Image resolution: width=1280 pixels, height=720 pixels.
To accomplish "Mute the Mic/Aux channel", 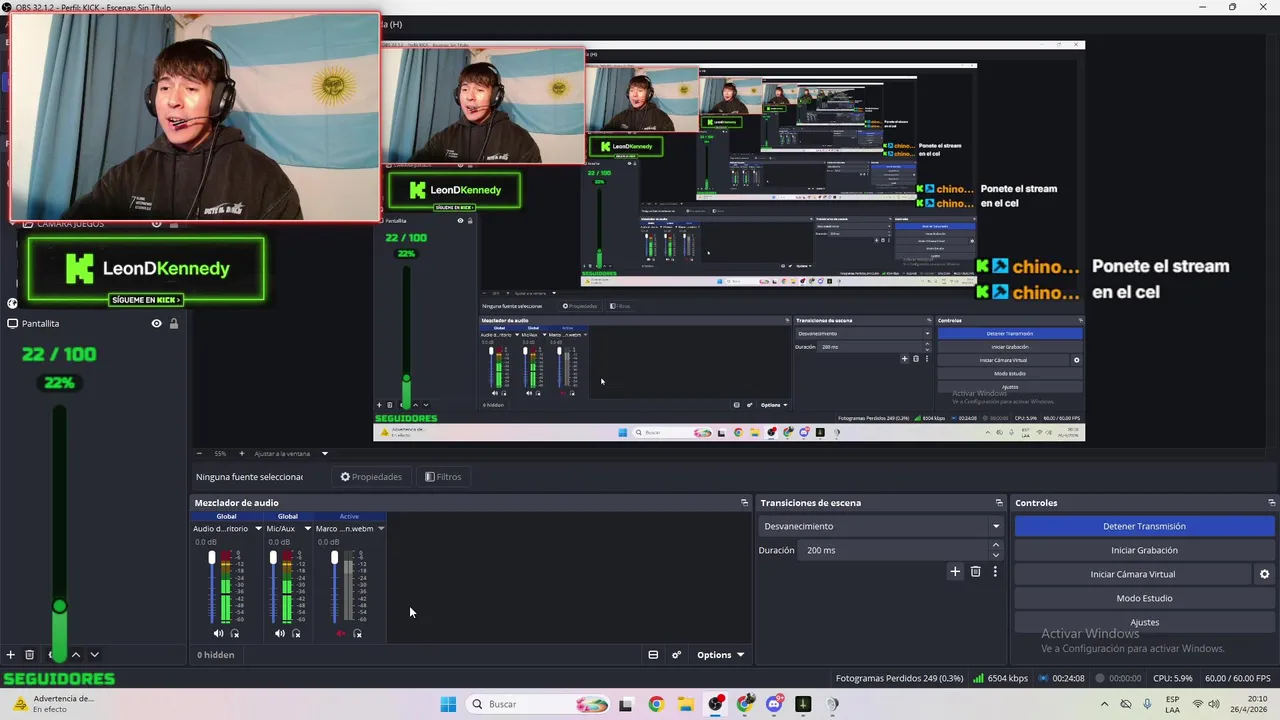I will tap(280, 633).
